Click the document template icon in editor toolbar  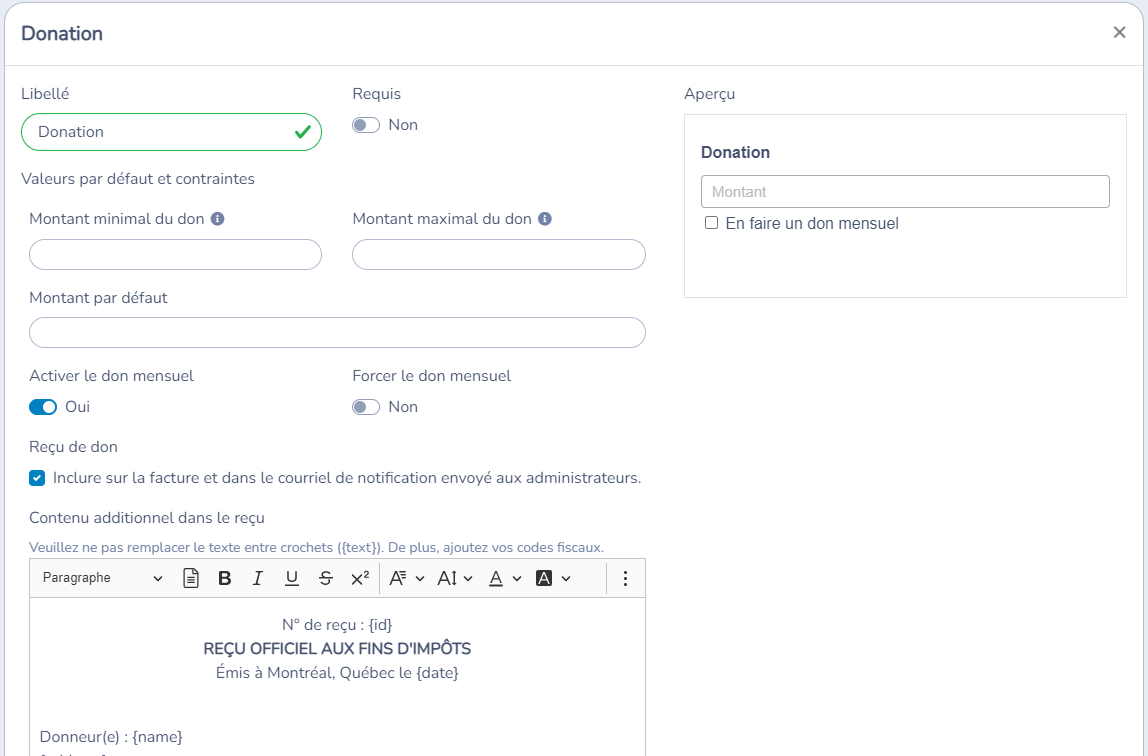click(x=190, y=578)
